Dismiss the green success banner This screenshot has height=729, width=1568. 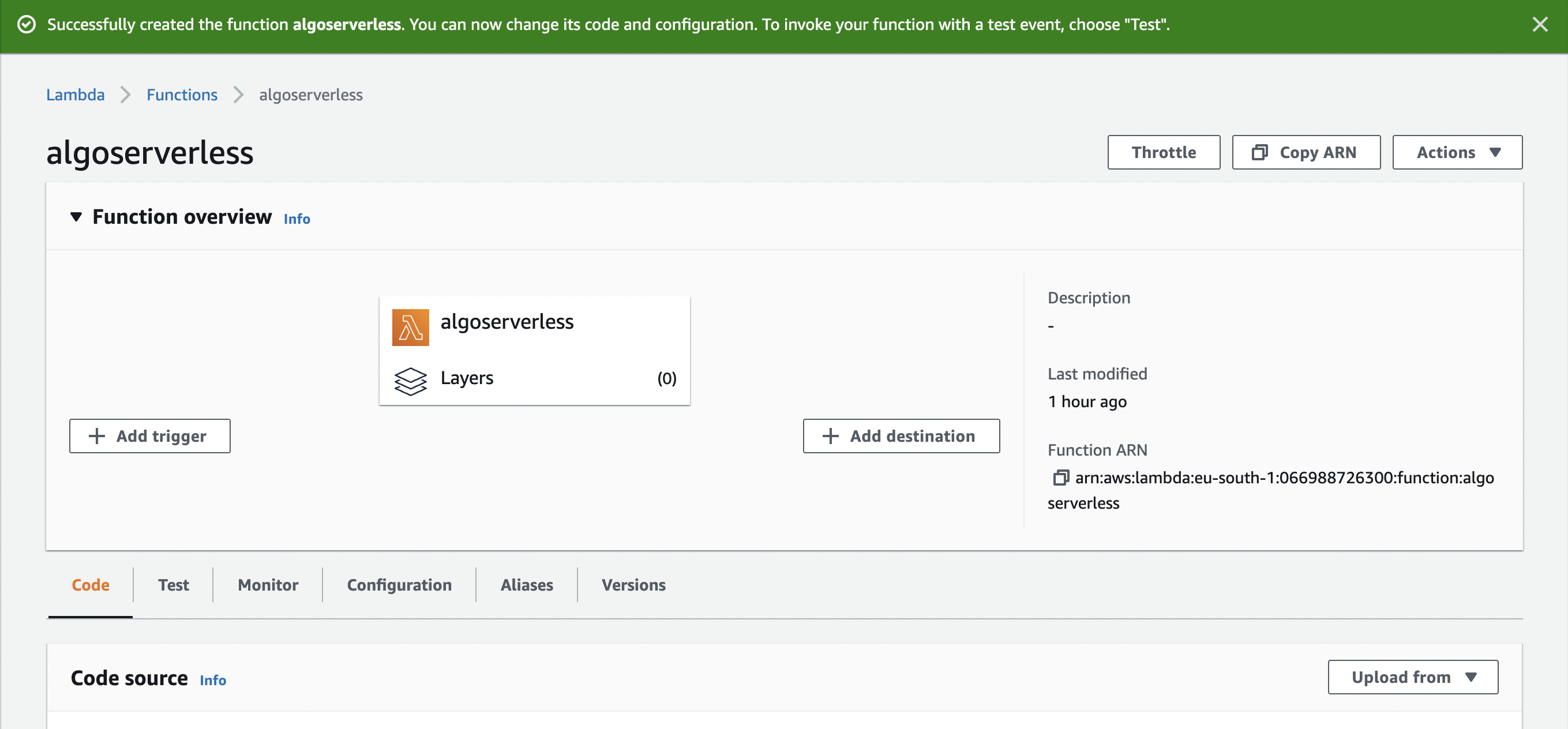[1539, 24]
